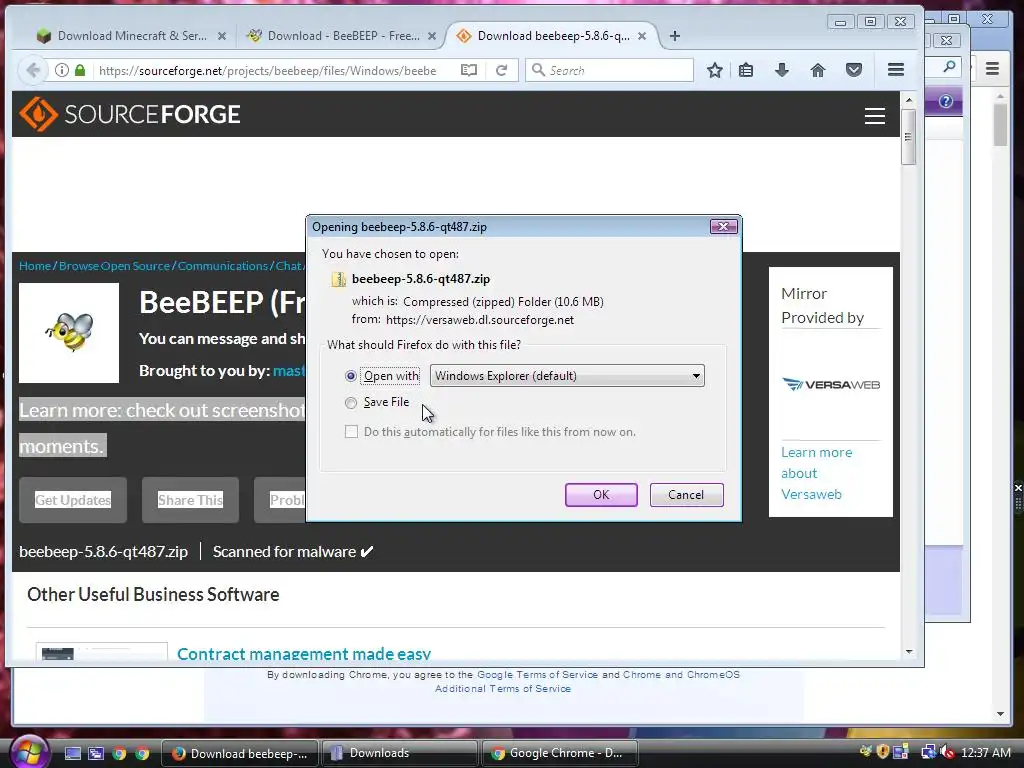The height and width of the screenshot is (768, 1024).
Task: Select the Open with radio button
Action: pos(351,376)
